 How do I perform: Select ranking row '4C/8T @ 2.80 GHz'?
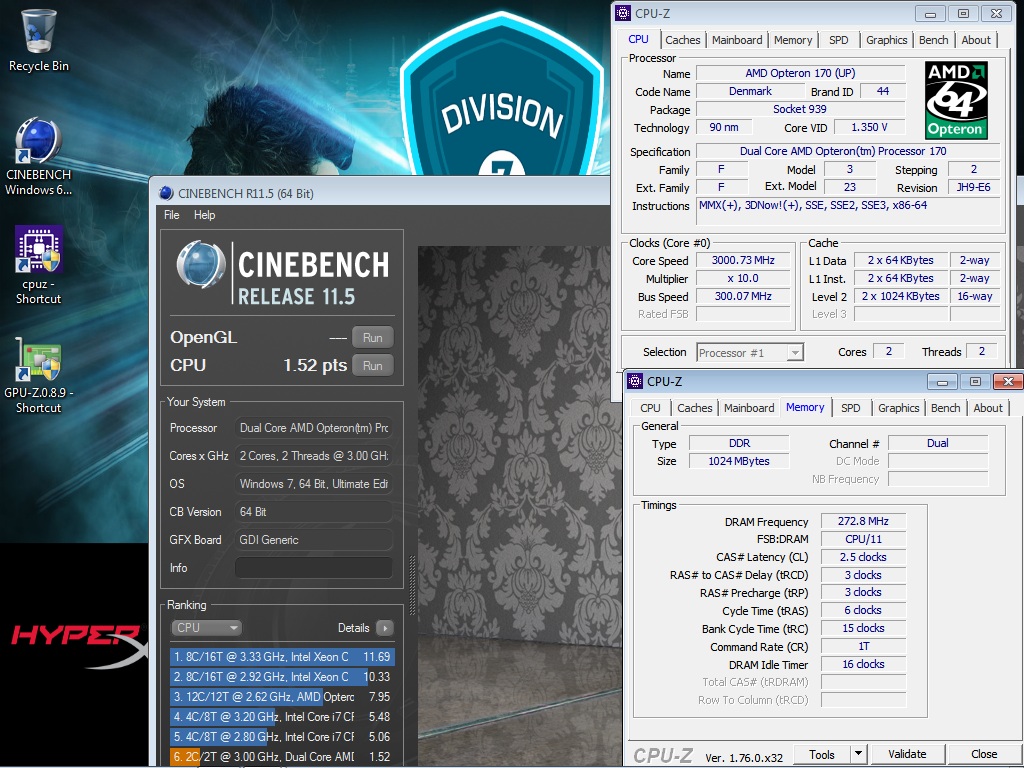click(281, 737)
